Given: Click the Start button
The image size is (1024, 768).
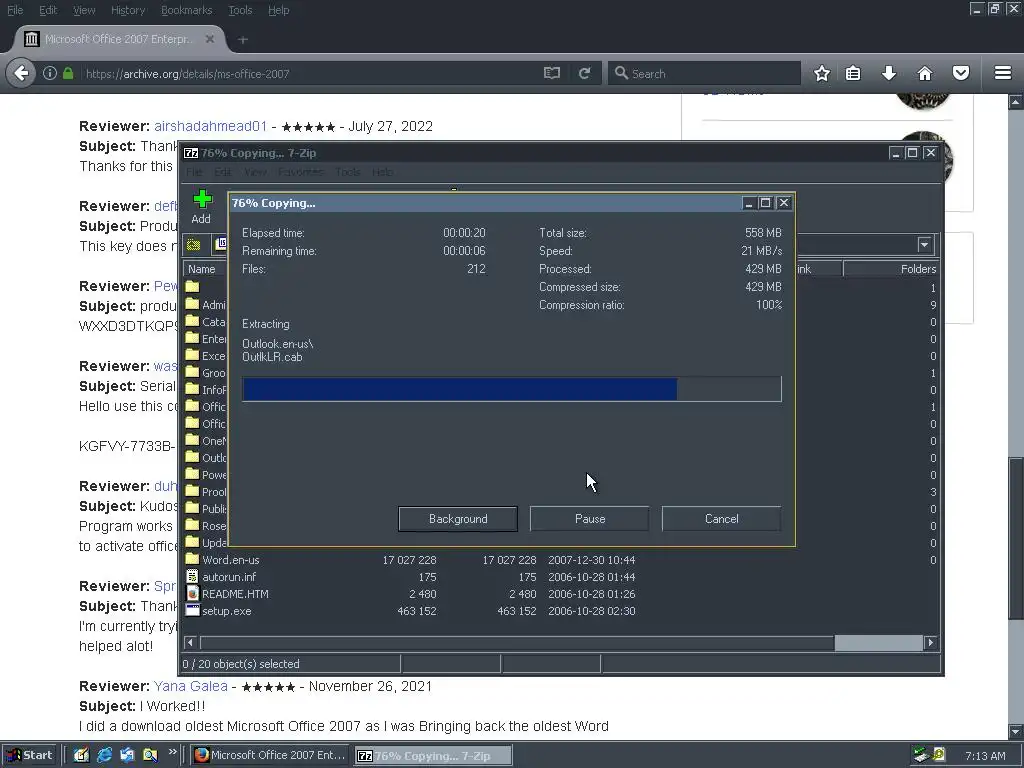Looking at the screenshot, I should tap(30, 755).
